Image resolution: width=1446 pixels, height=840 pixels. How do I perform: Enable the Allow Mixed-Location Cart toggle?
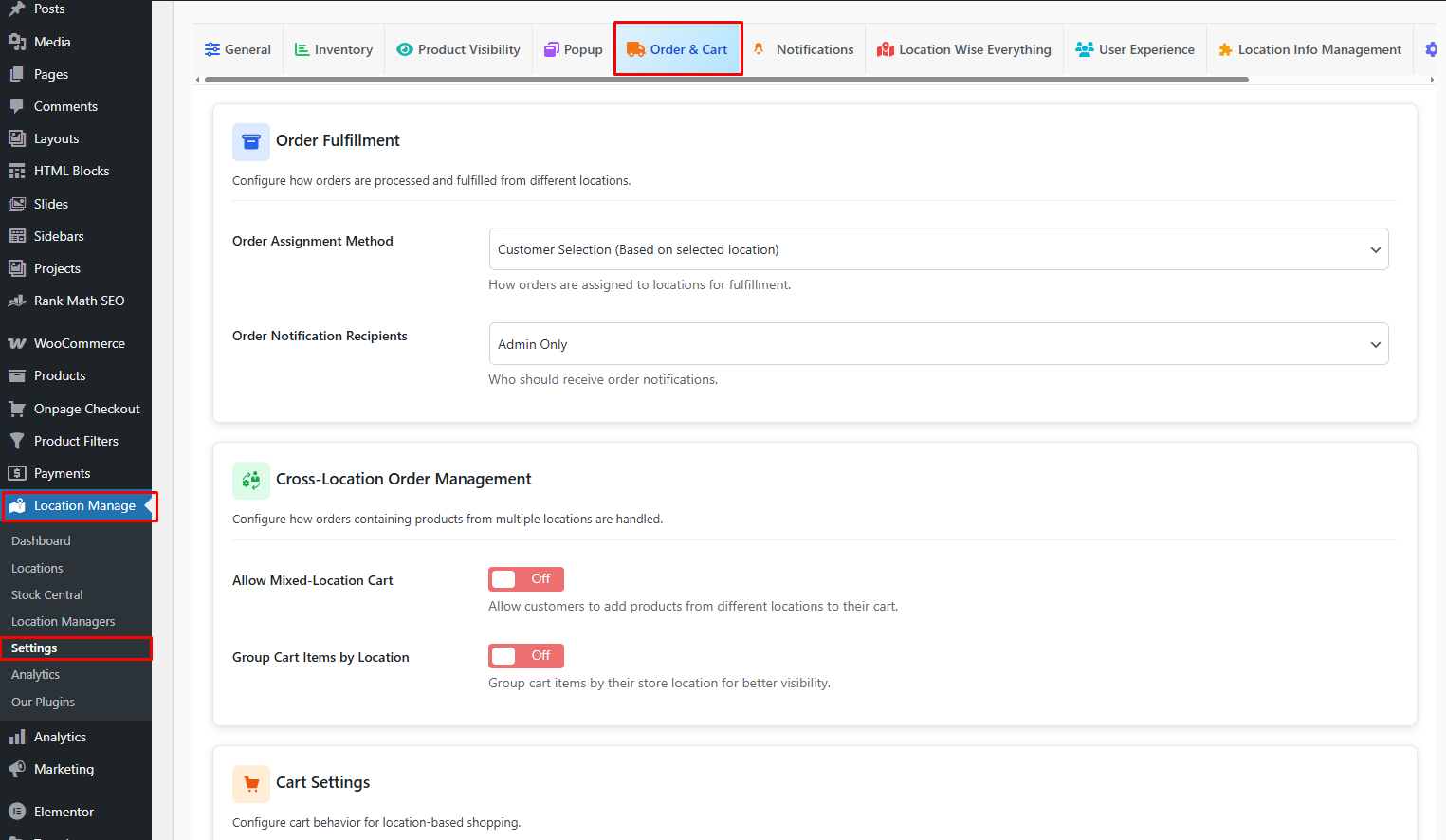526,579
